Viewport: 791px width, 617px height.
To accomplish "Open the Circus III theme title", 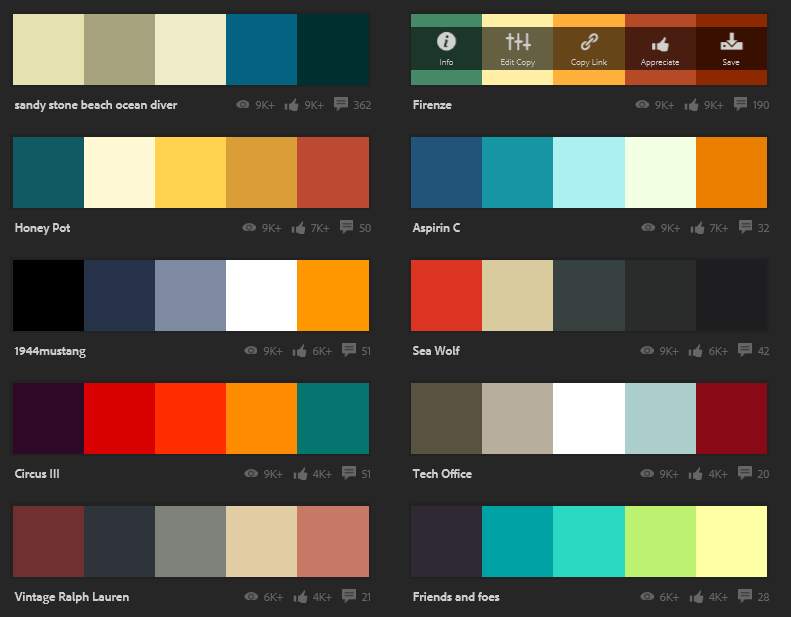I will click(37, 474).
